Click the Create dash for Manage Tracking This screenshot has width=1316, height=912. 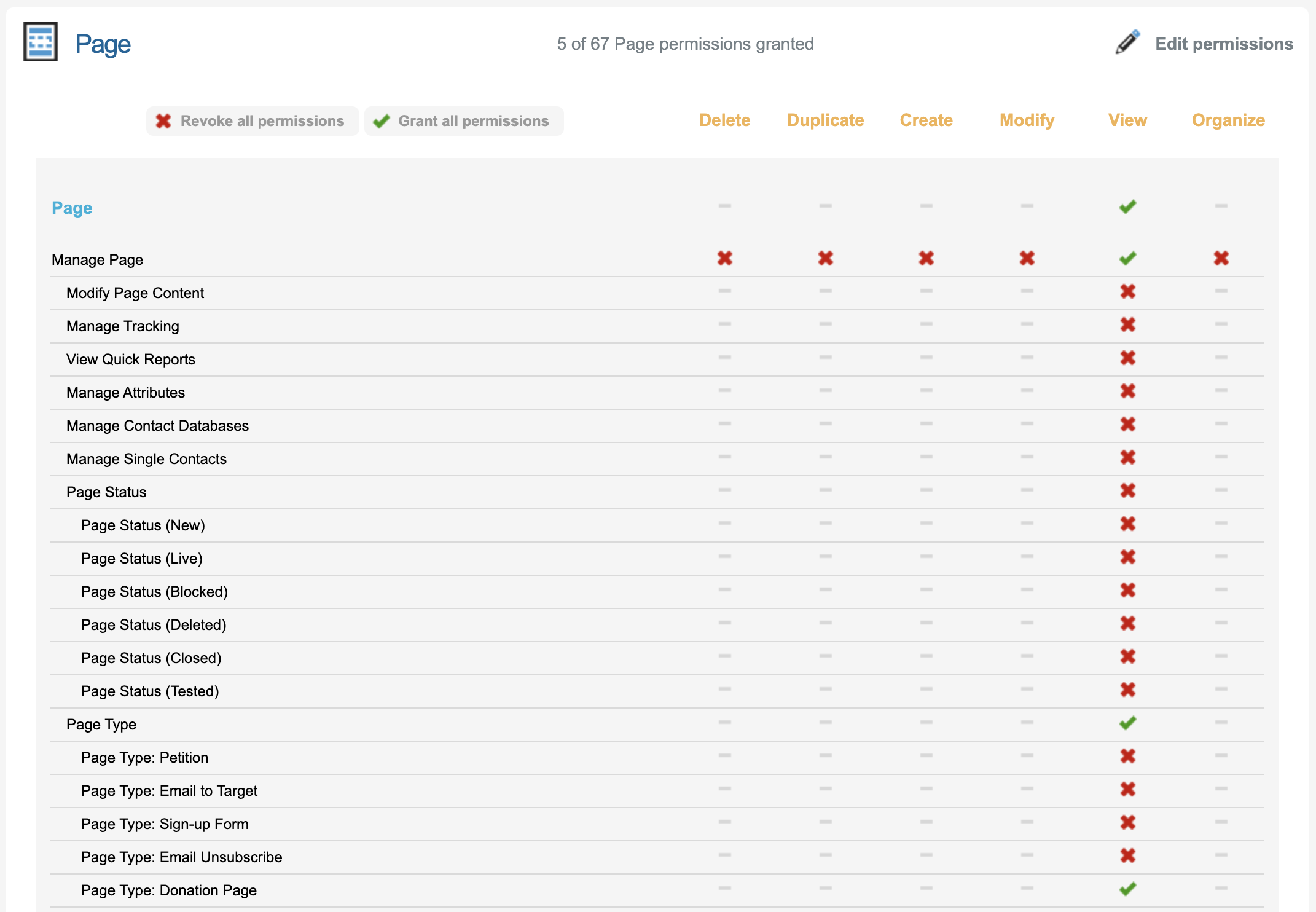tap(926, 324)
